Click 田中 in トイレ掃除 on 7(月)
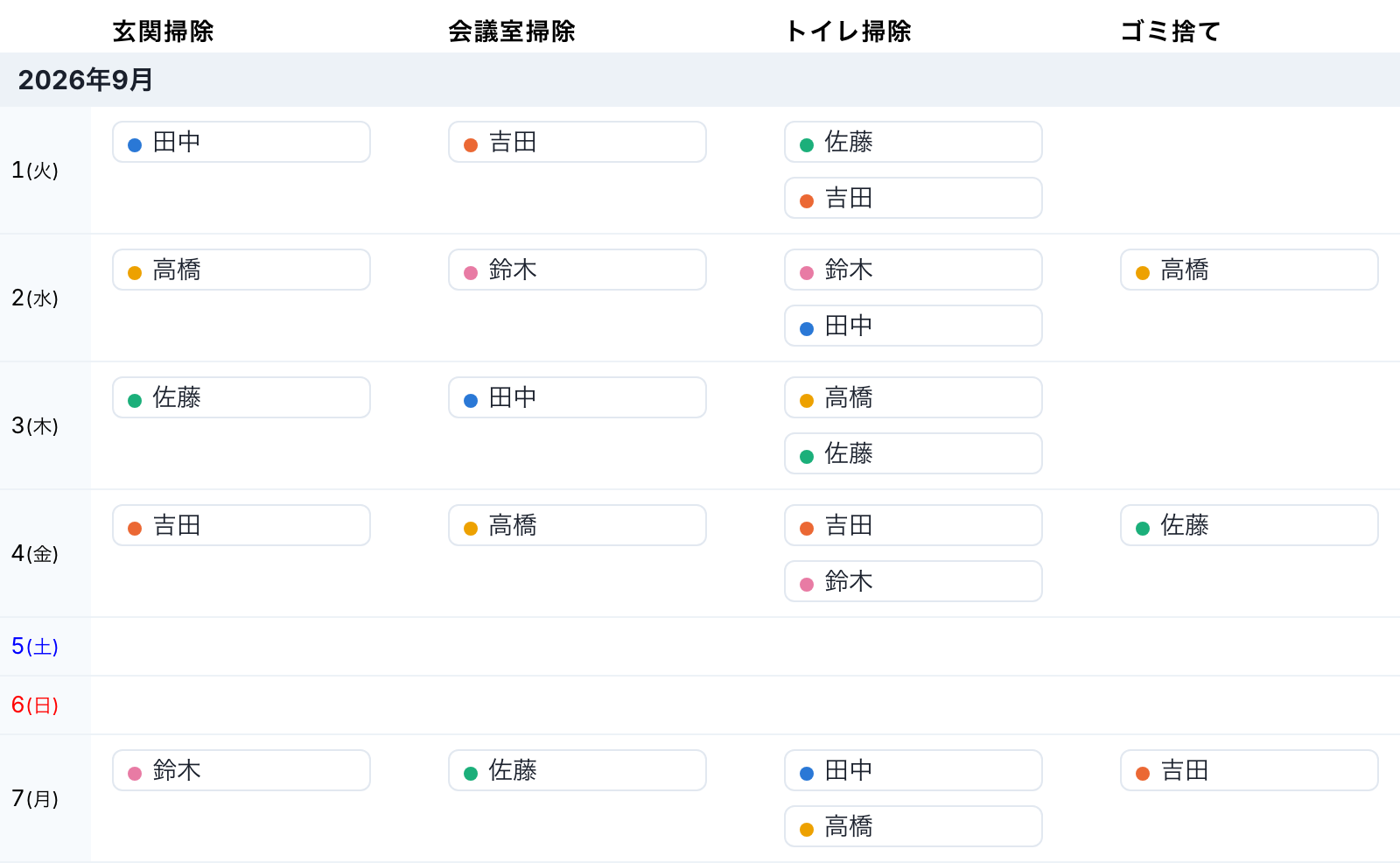Viewport: 1400px width, 863px height. (x=913, y=770)
